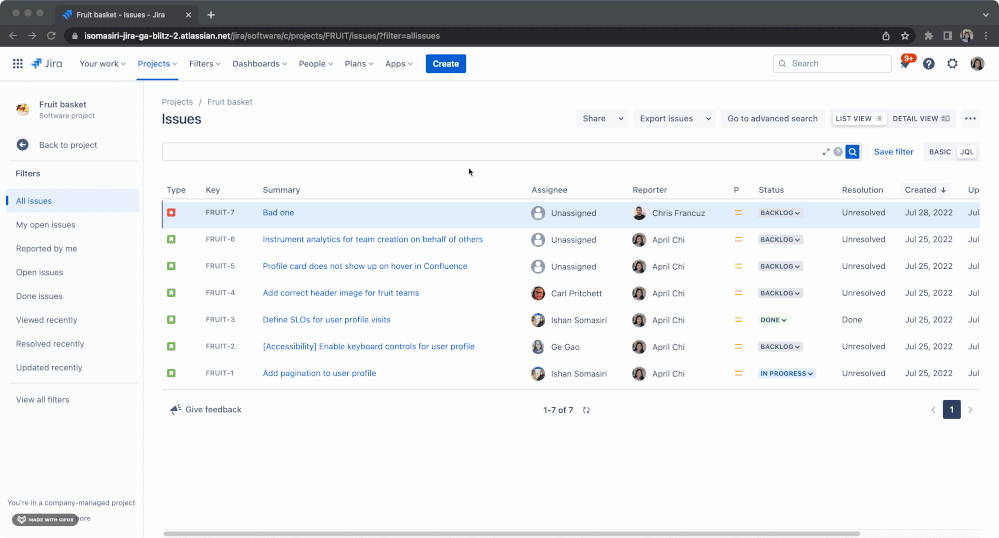Click the Fruit basket project avatar
999x538 pixels.
click(23, 109)
